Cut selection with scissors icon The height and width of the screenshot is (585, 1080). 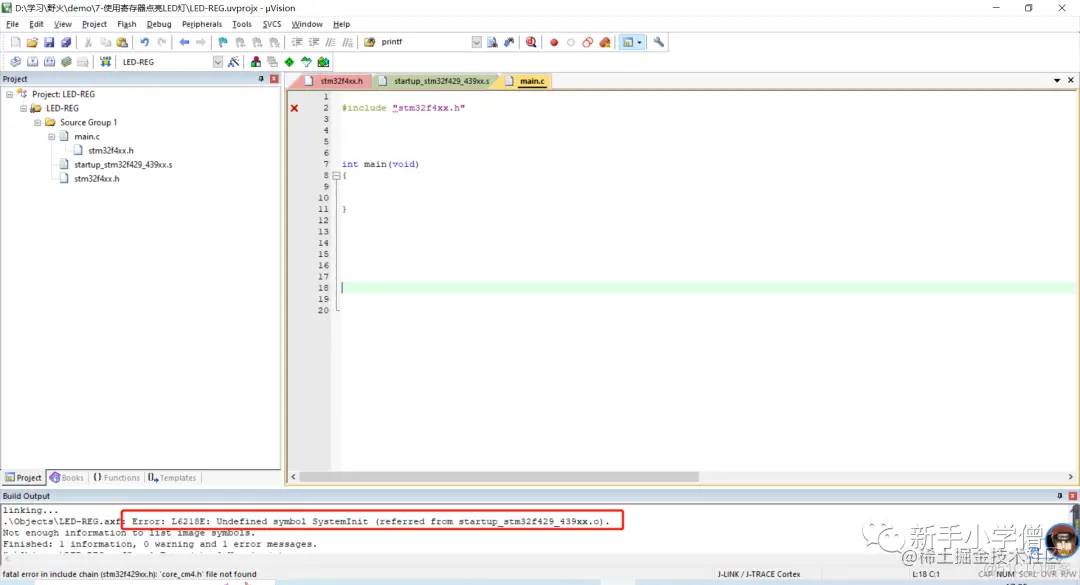coord(88,42)
